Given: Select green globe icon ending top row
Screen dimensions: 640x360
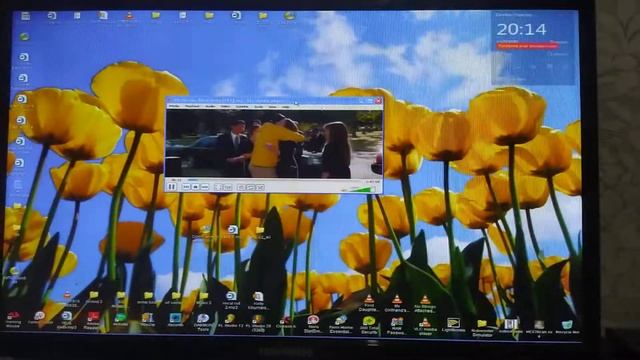Looking at the screenshot, I should pos(289,16).
